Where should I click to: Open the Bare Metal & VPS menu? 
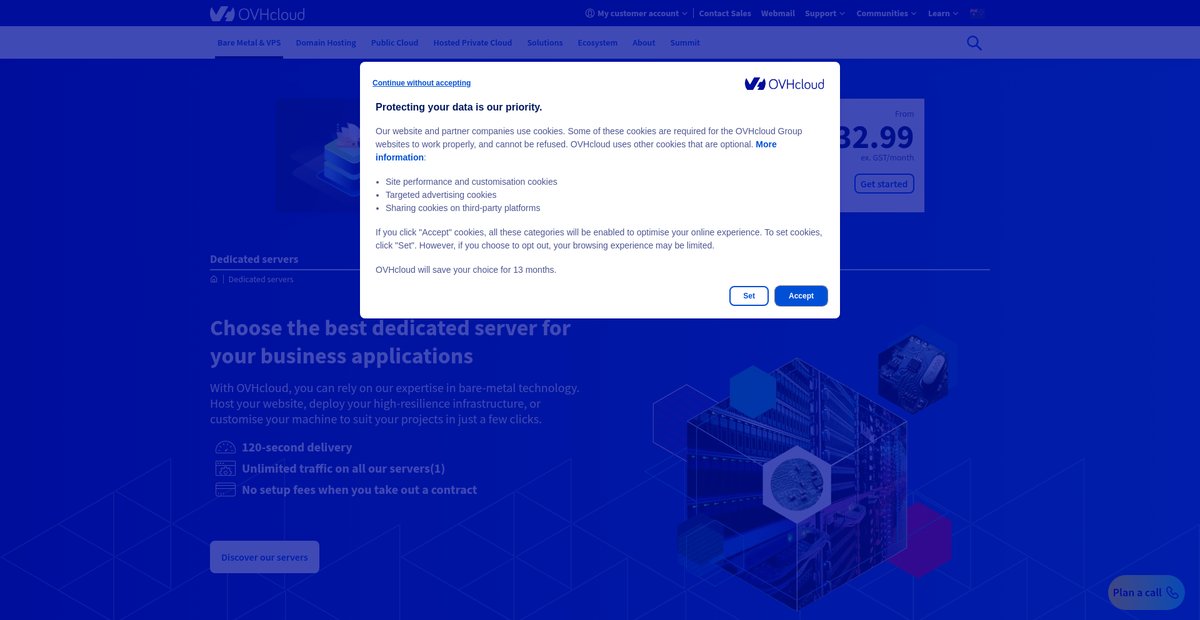click(x=249, y=43)
